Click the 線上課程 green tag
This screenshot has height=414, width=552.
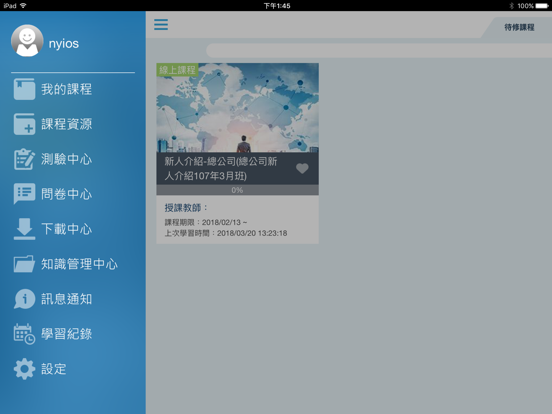pos(177,70)
